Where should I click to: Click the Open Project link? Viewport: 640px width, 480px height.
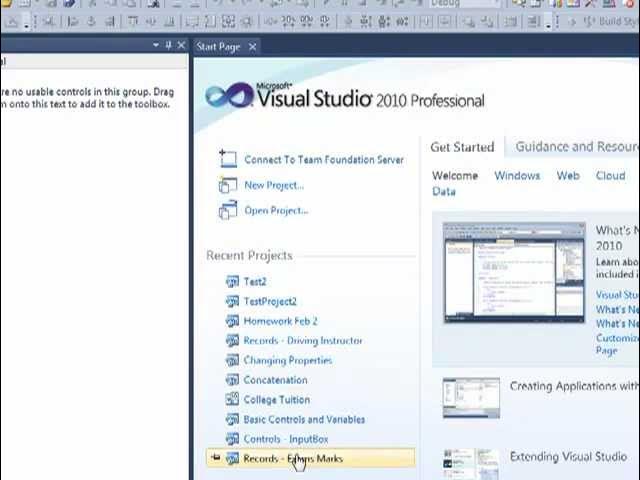pos(276,211)
